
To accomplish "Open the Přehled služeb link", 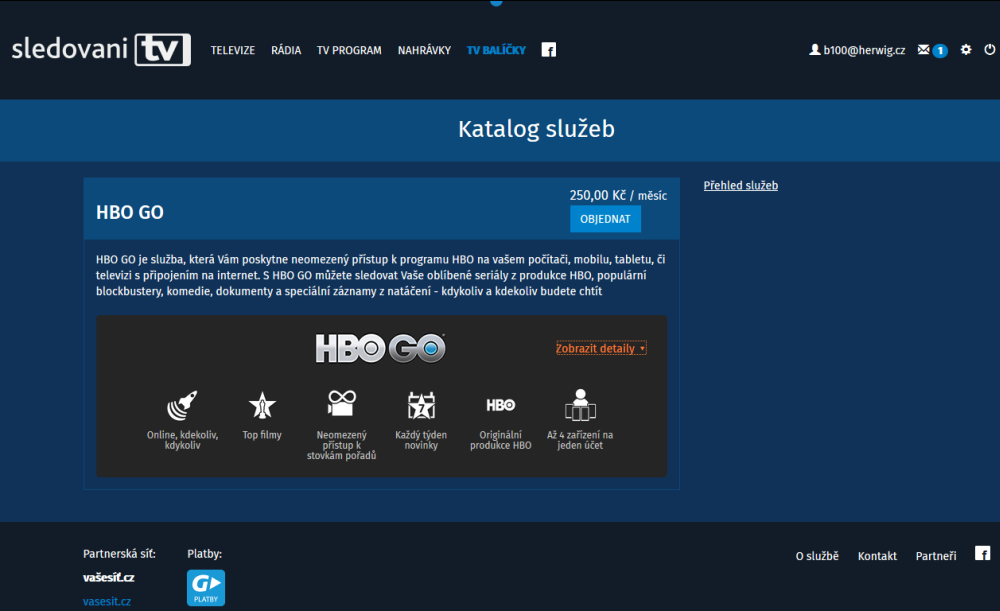I will click(x=740, y=186).
